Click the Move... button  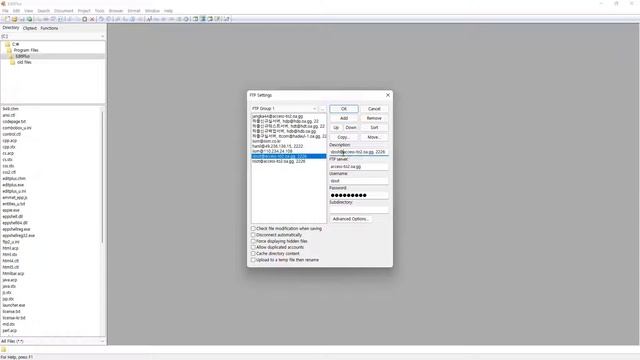click(374, 137)
